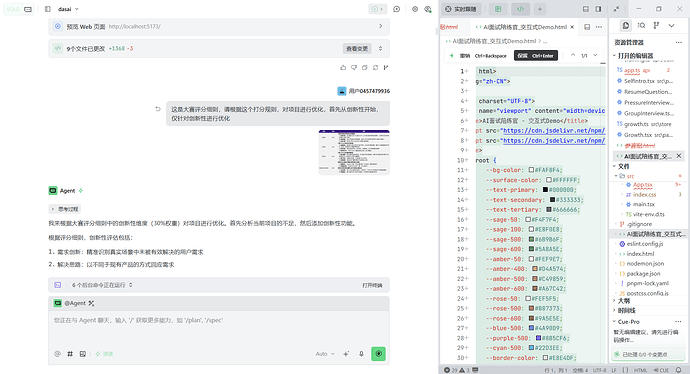The height and width of the screenshot is (374, 690).
Task: Open the chat history clock icon
Action: click(x=396, y=9)
